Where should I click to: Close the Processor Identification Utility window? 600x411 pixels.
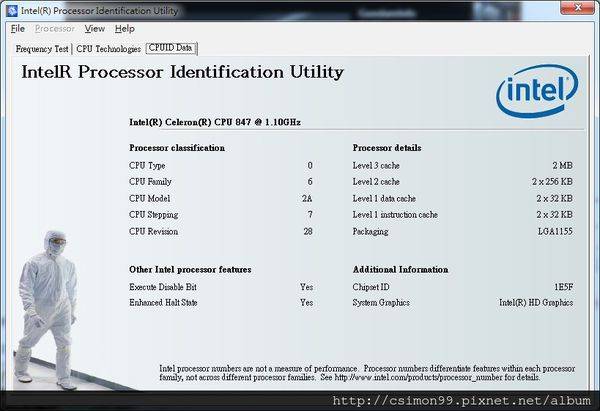coord(577,8)
